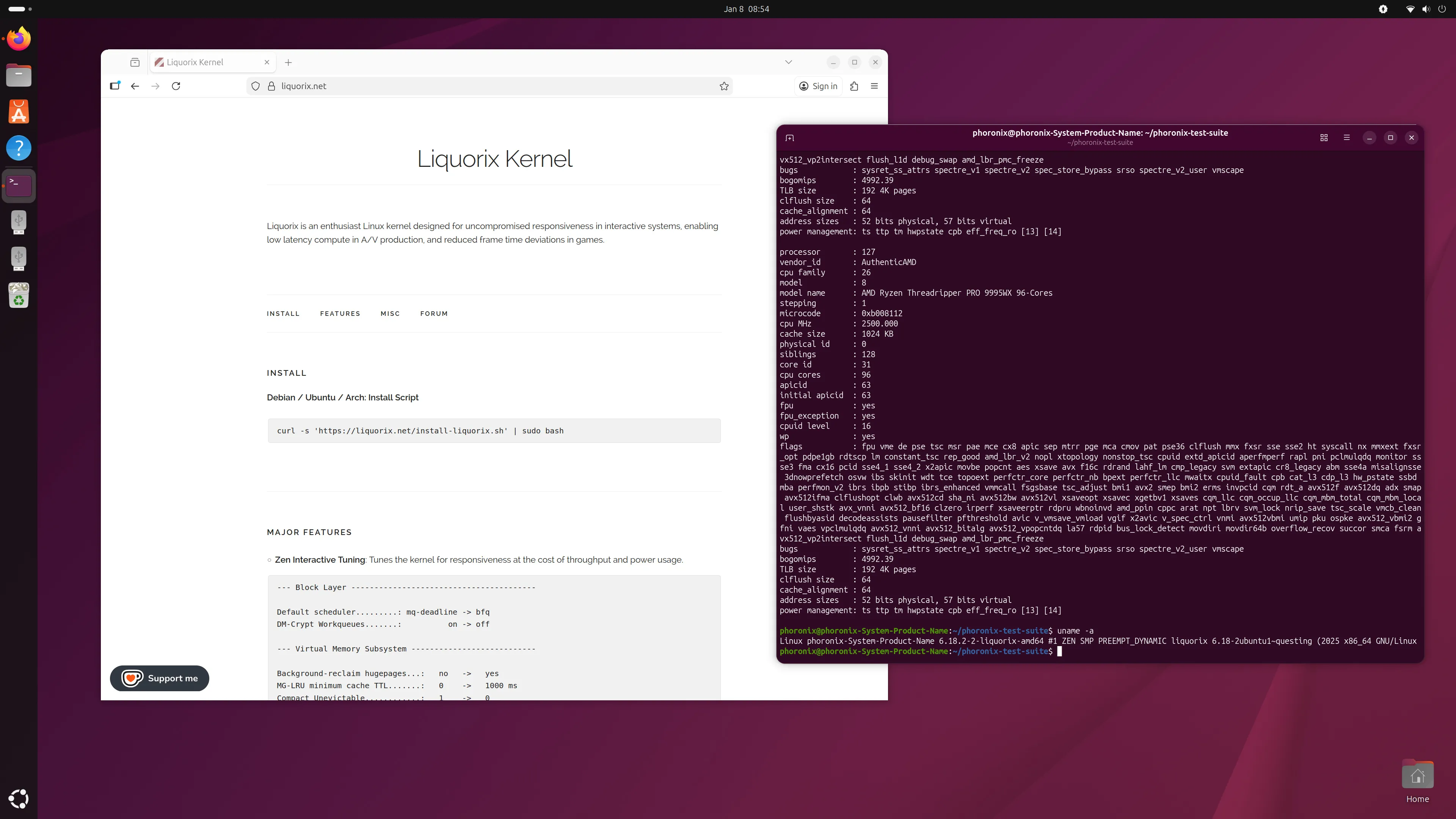Viewport: 1456px width, 819px height.
Task: Open the Files app from the dock
Action: pyautogui.click(x=19, y=75)
